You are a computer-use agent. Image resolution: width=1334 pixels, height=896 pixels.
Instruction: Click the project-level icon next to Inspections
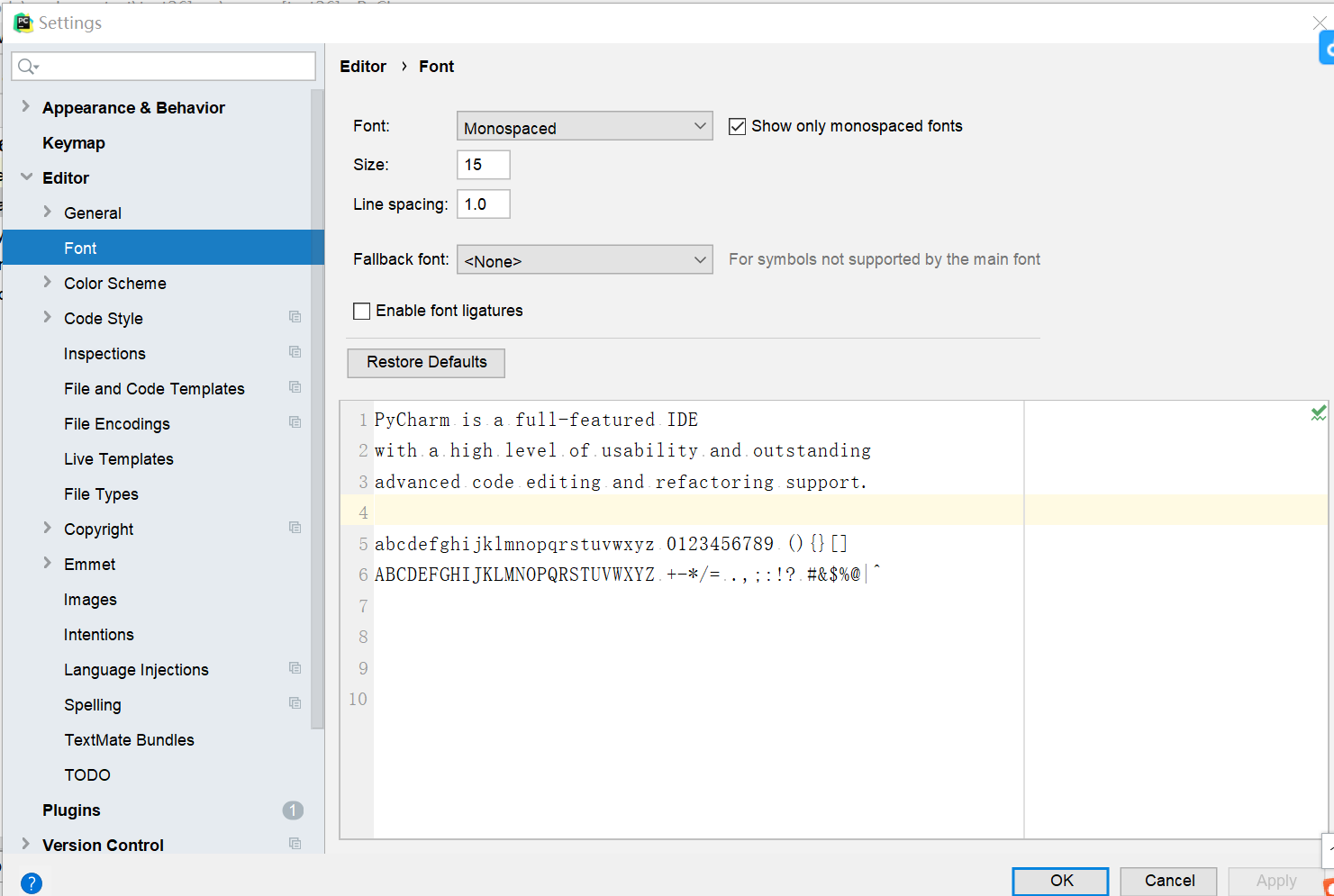pyautogui.click(x=295, y=352)
